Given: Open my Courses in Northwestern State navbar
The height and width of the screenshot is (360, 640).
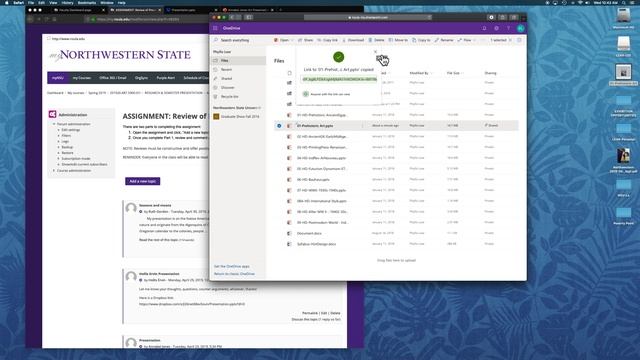Looking at the screenshot, I should pyautogui.click(x=82, y=78).
